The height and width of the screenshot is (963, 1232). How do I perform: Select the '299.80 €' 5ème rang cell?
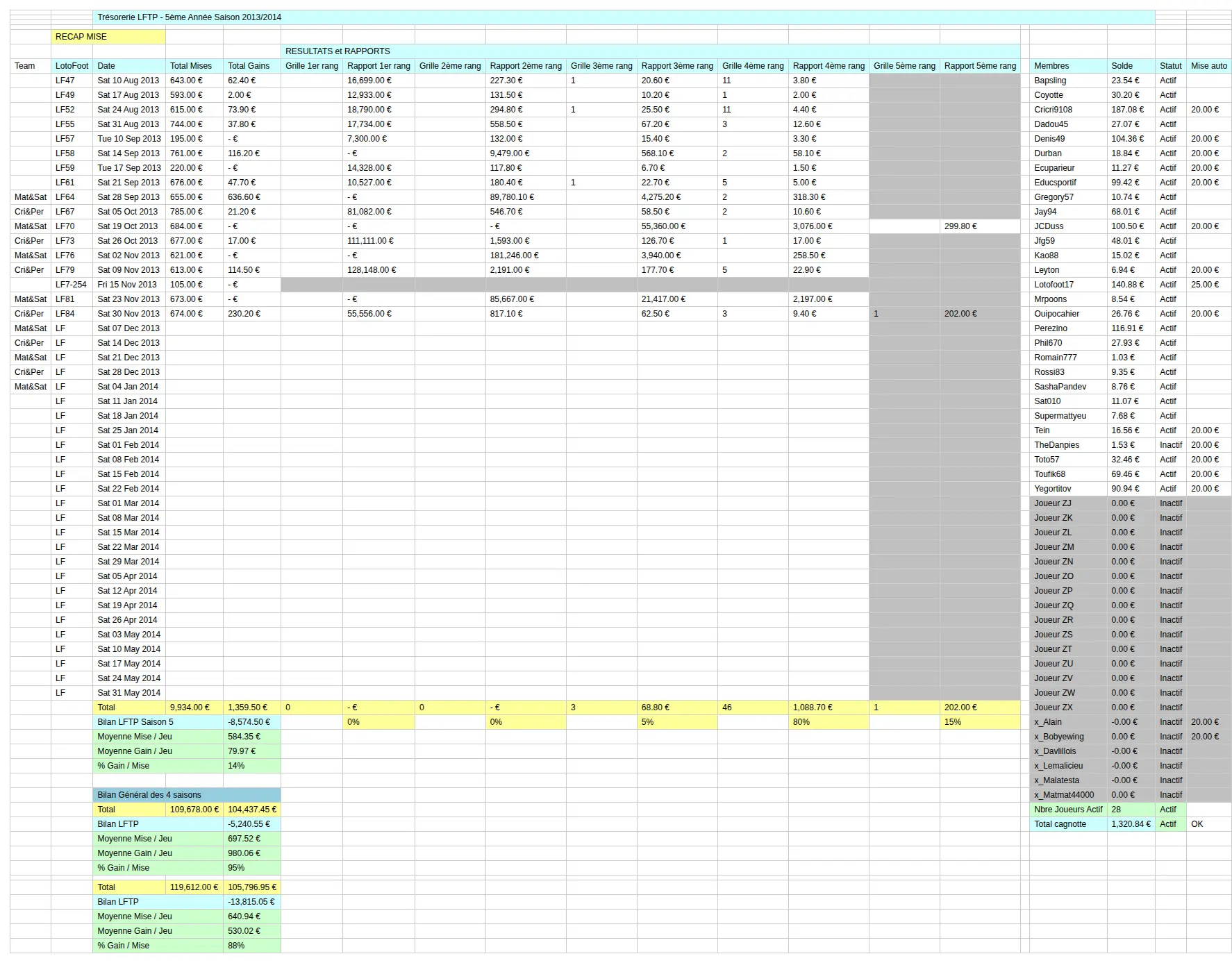pyautogui.click(x=980, y=226)
